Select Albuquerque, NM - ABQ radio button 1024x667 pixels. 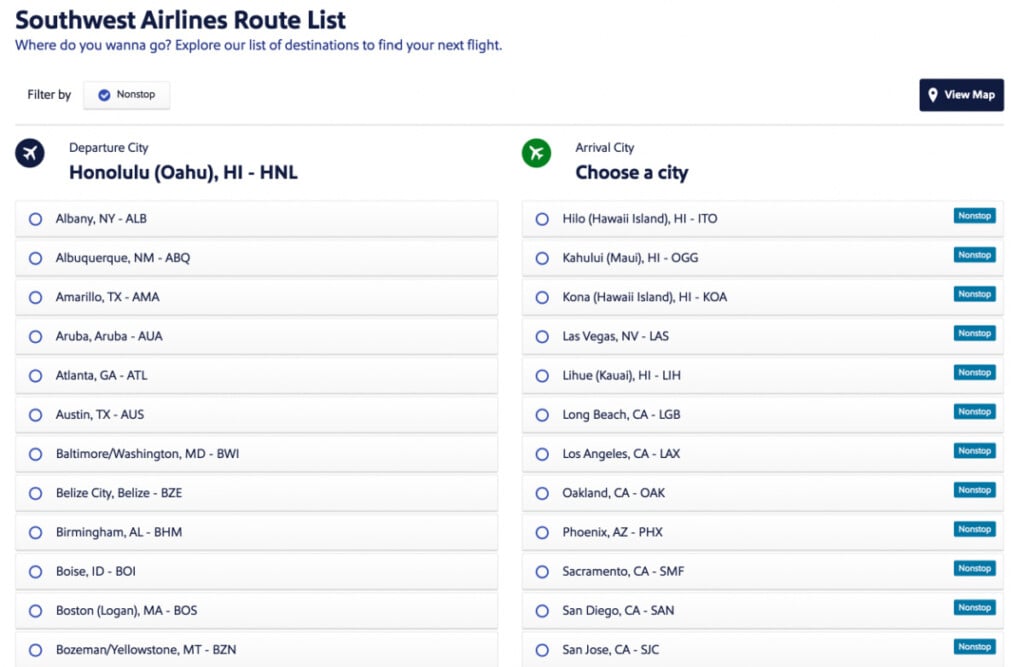click(35, 258)
